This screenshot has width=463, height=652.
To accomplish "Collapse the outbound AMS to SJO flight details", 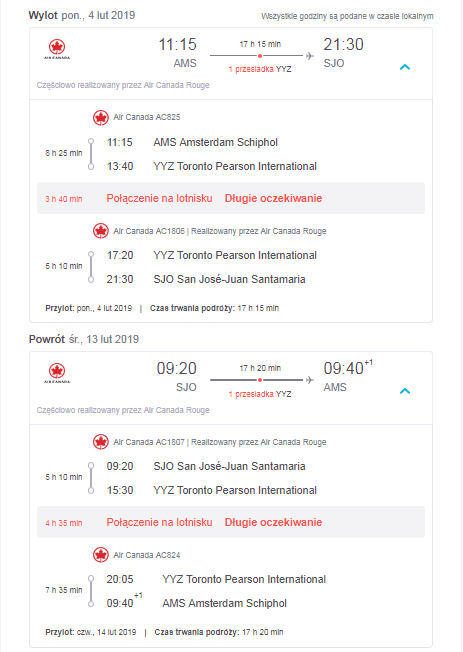I will click(405, 67).
